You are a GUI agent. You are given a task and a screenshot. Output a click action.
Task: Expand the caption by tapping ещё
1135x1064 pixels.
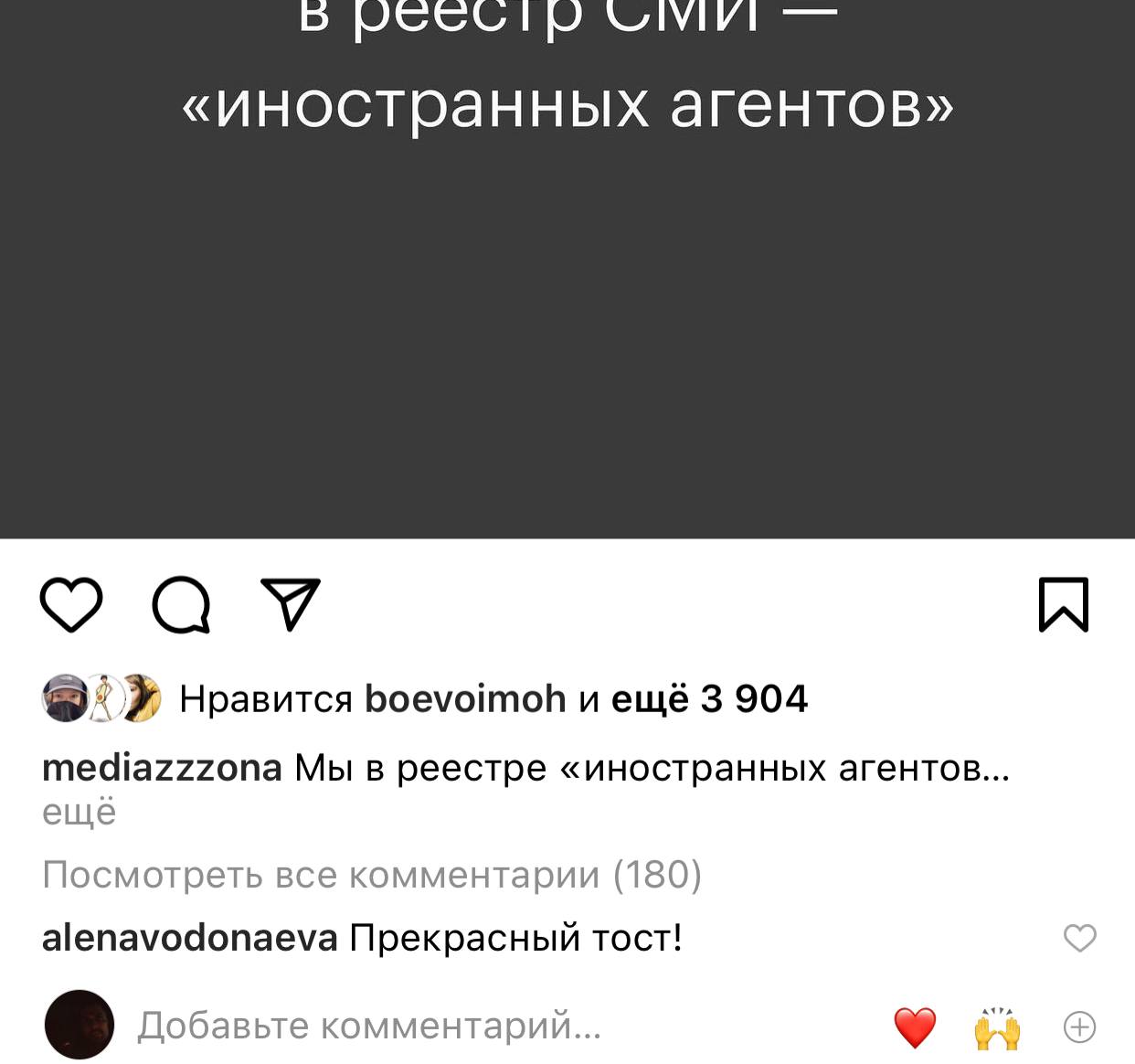click(80, 812)
